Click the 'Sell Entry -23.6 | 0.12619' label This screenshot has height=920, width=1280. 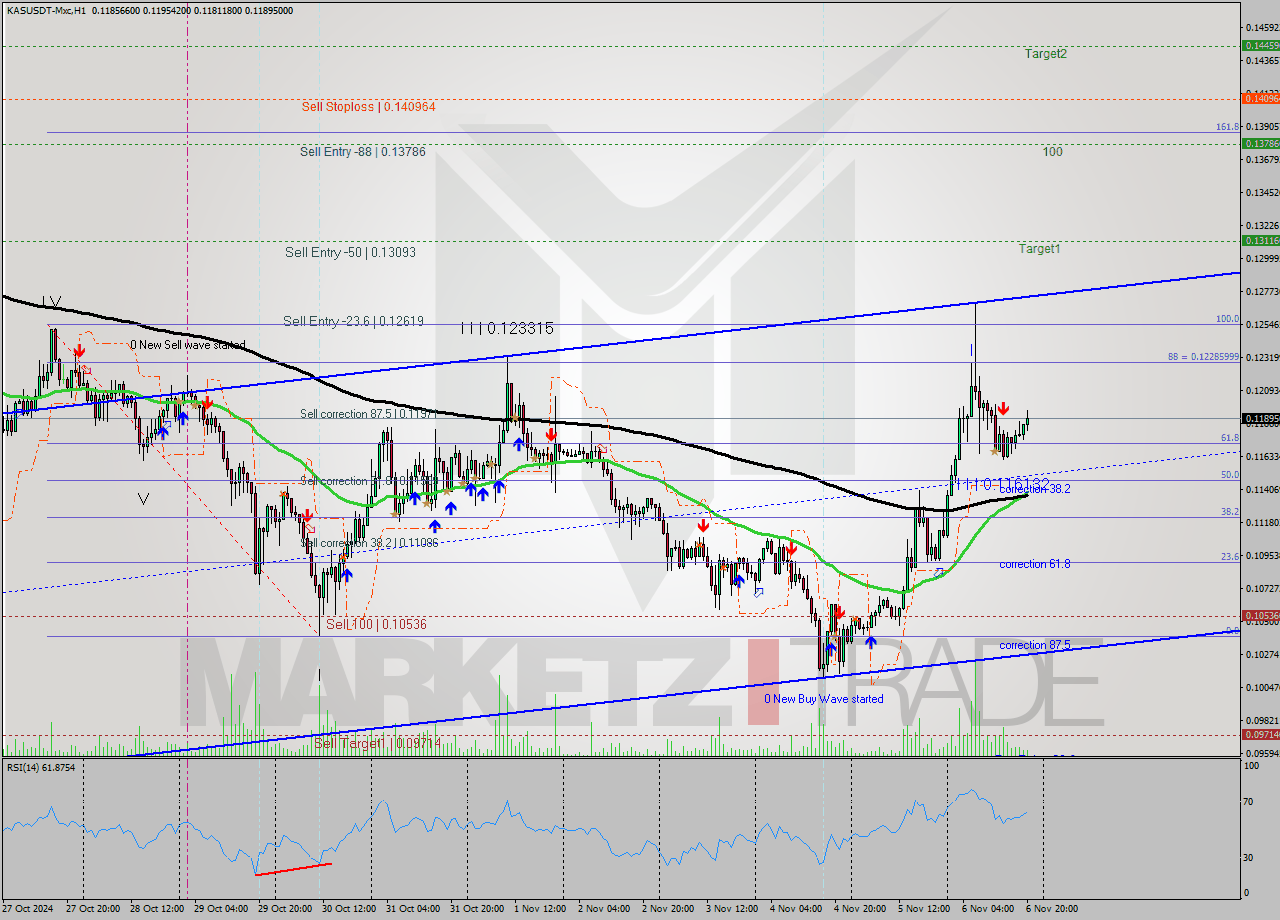coord(353,321)
